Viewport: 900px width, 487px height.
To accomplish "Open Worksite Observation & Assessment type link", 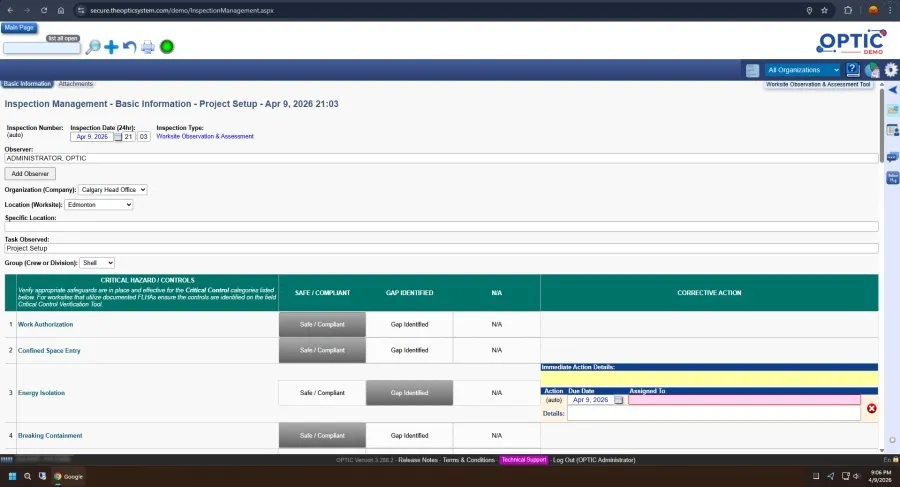I will (x=205, y=137).
